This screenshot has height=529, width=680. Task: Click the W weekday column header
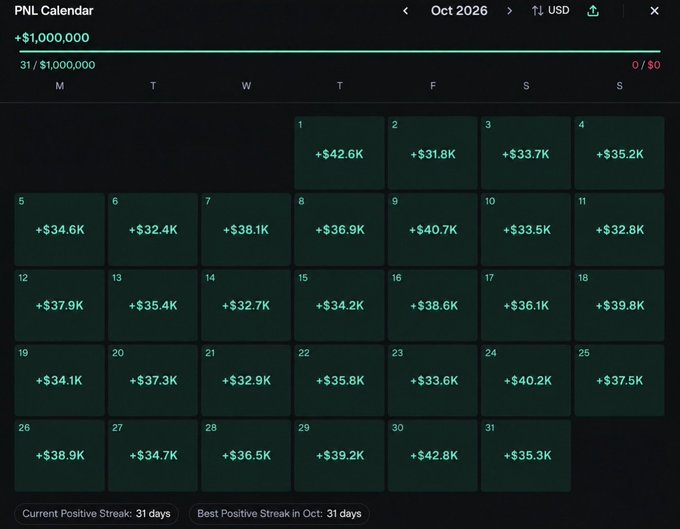pyautogui.click(x=246, y=86)
